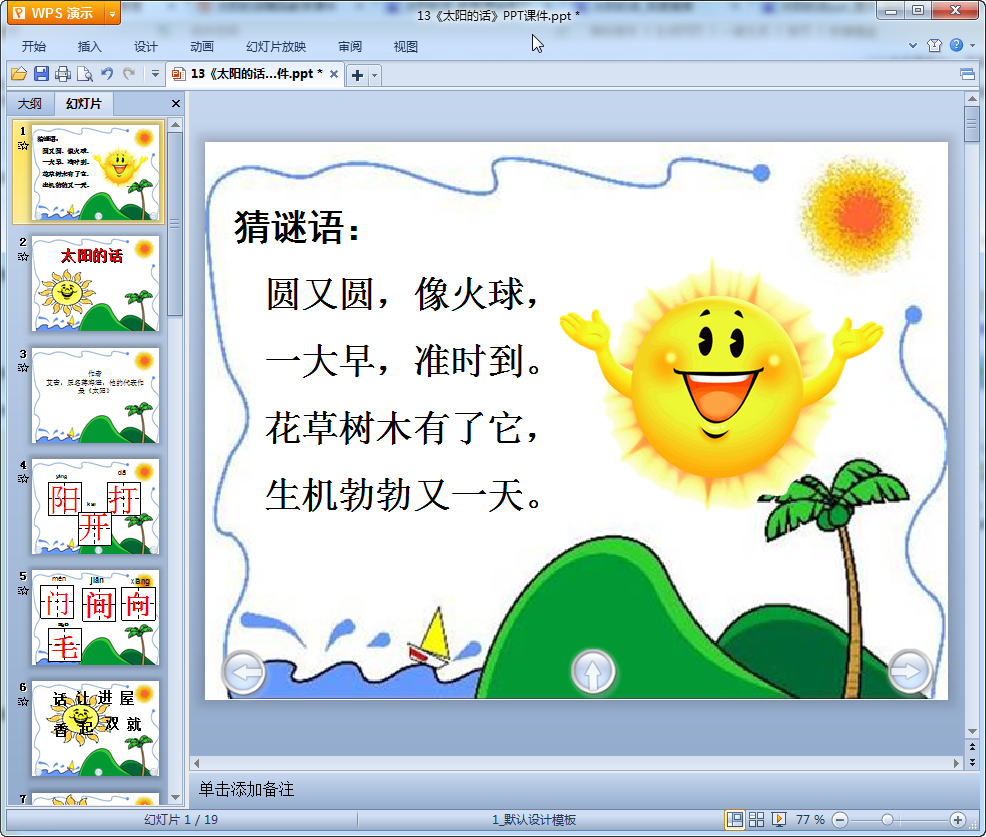The height and width of the screenshot is (837, 986).
Task: Open Print Preview from quick toolbar
Action: pyautogui.click(x=85, y=74)
